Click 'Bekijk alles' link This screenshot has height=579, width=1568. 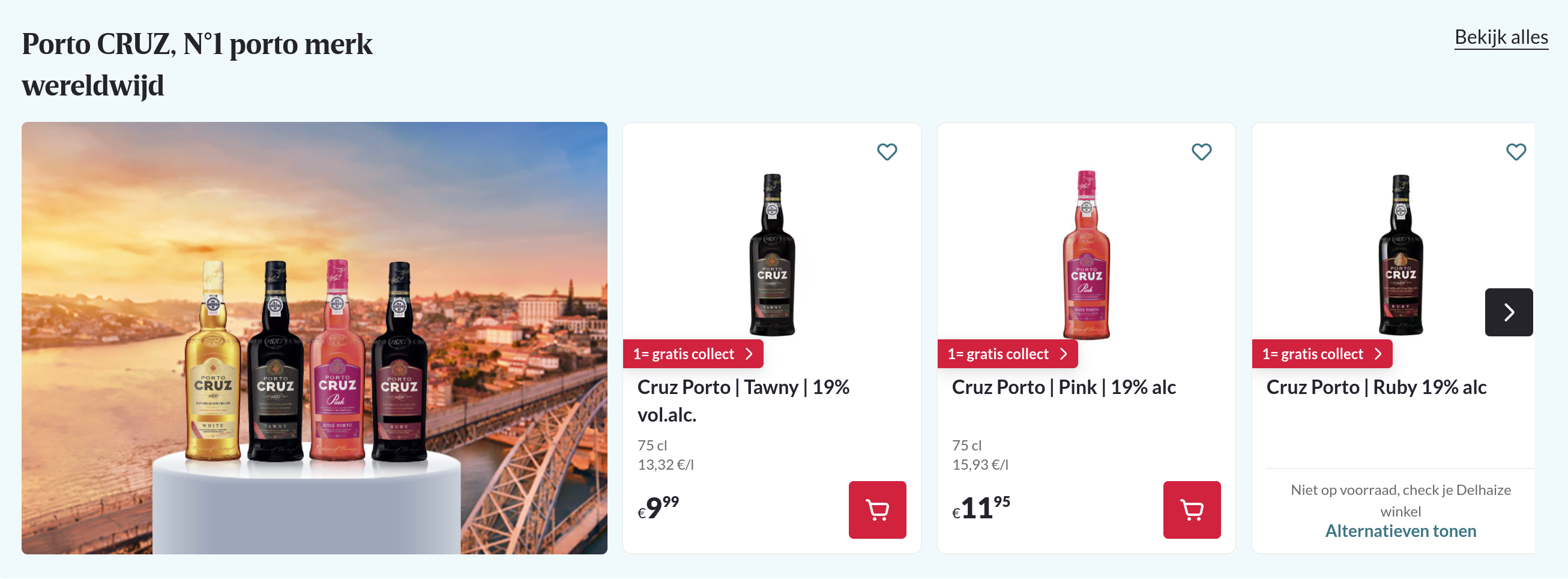(1500, 38)
